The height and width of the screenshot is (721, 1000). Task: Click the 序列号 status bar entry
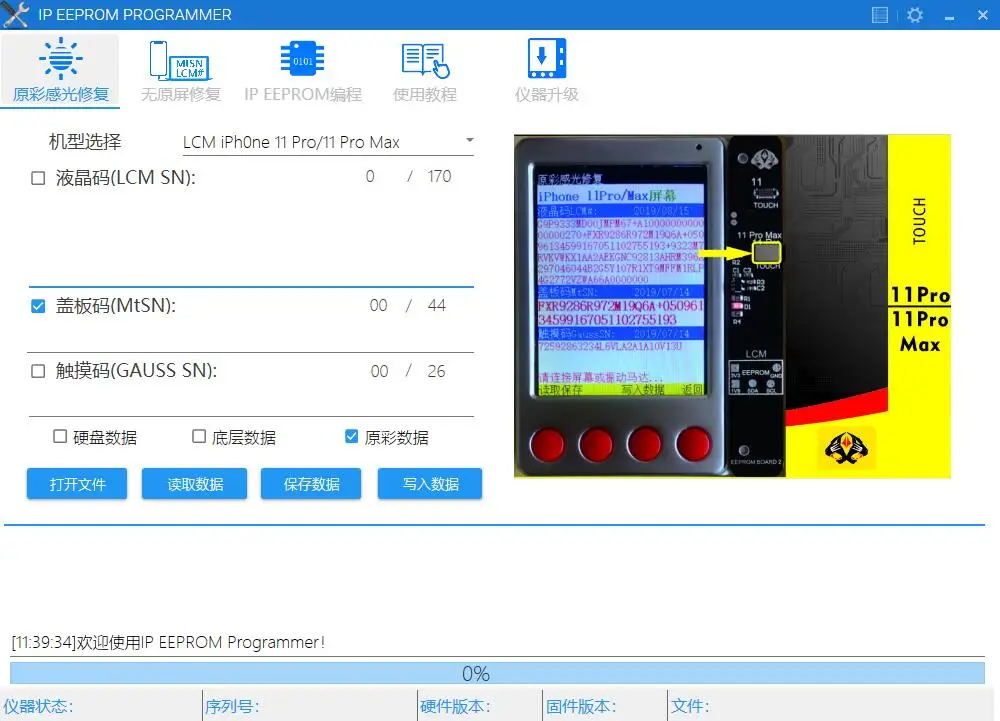[x=232, y=706]
